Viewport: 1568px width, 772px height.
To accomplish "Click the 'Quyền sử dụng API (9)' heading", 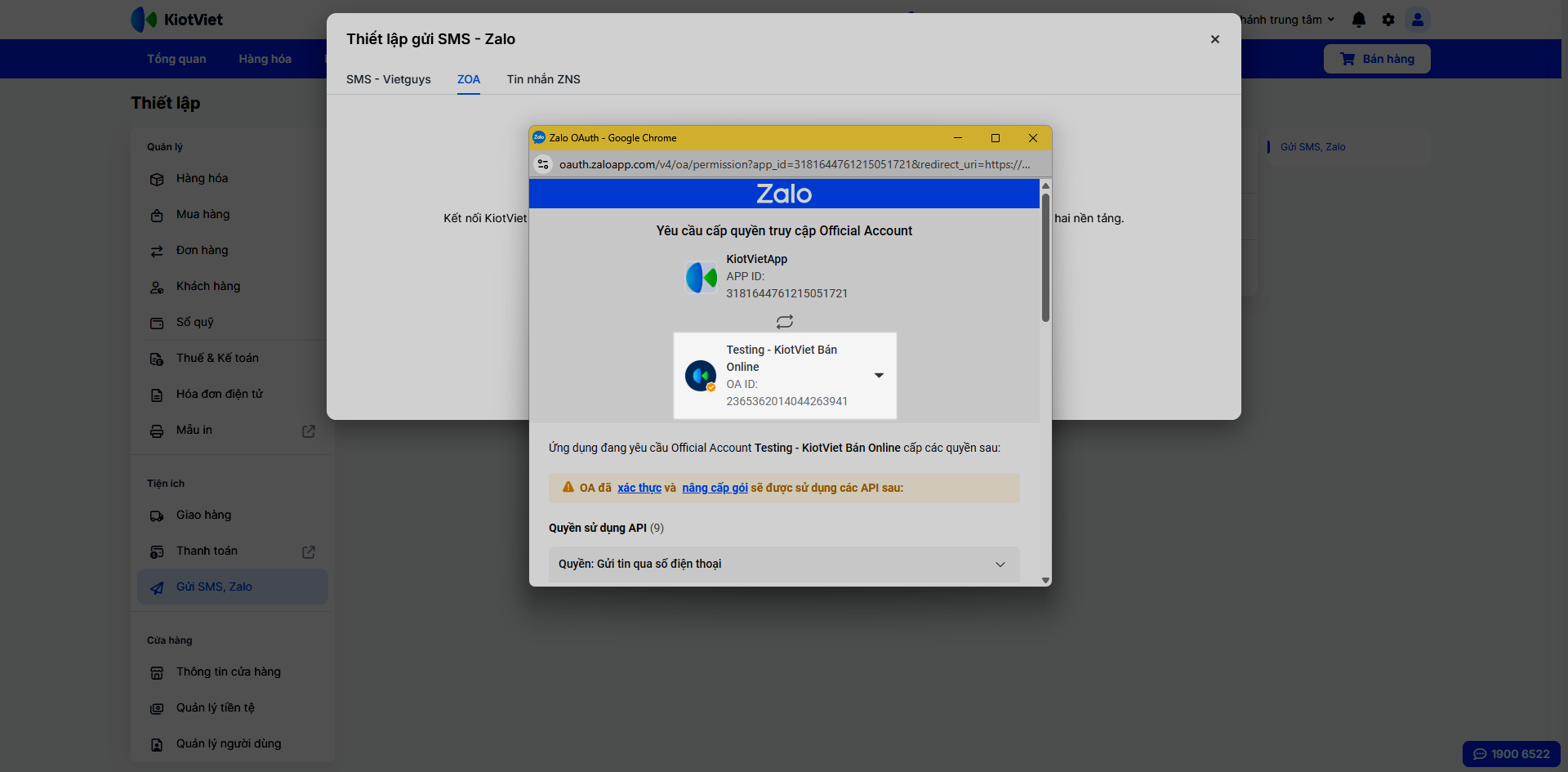I will (606, 528).
